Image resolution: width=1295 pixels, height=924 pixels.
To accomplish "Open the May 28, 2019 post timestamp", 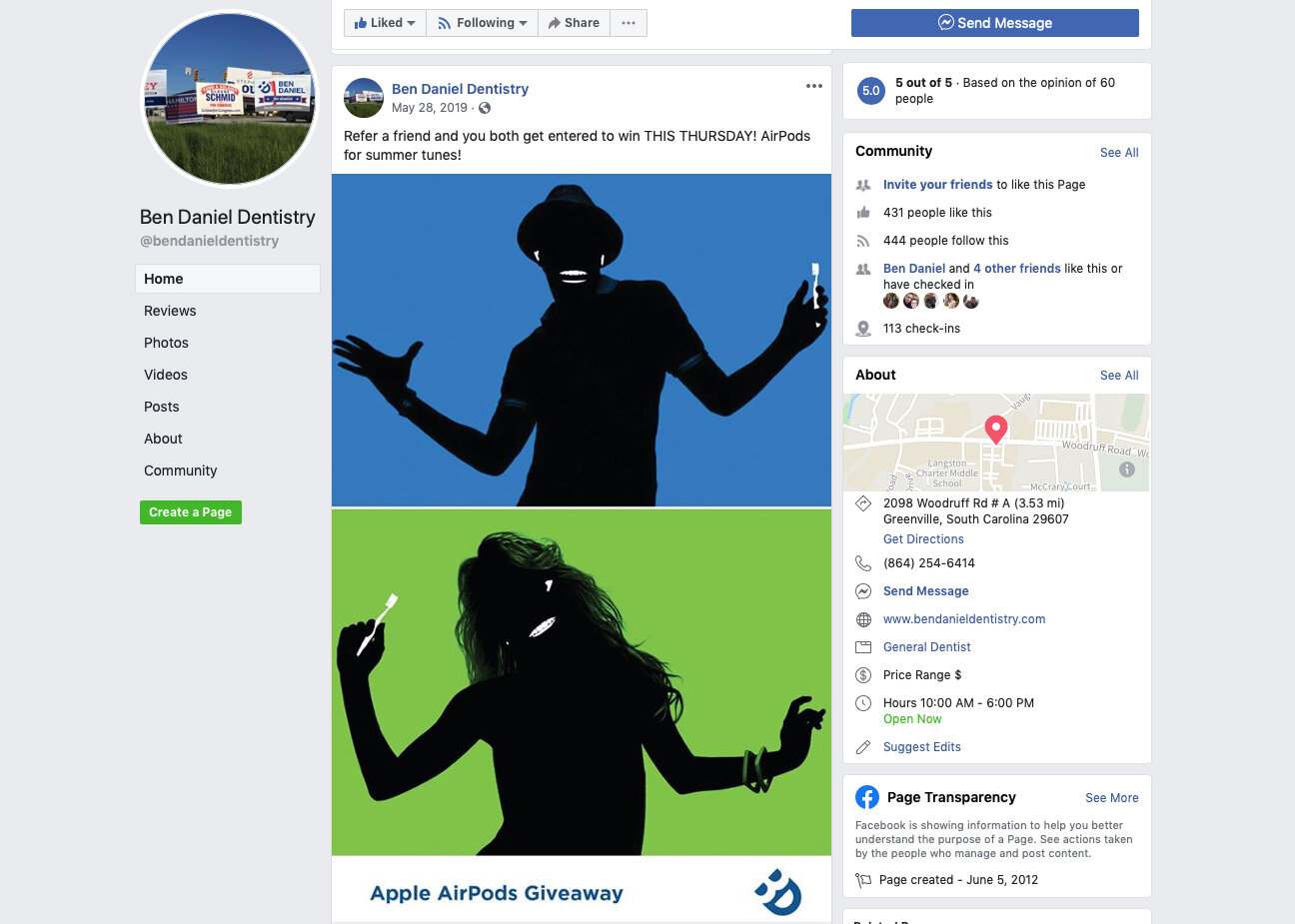I will [430, 108].
